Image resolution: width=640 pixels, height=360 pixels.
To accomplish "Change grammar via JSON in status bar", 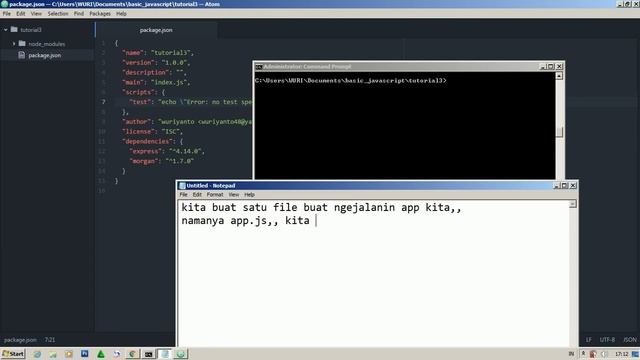I will (629, 340).
